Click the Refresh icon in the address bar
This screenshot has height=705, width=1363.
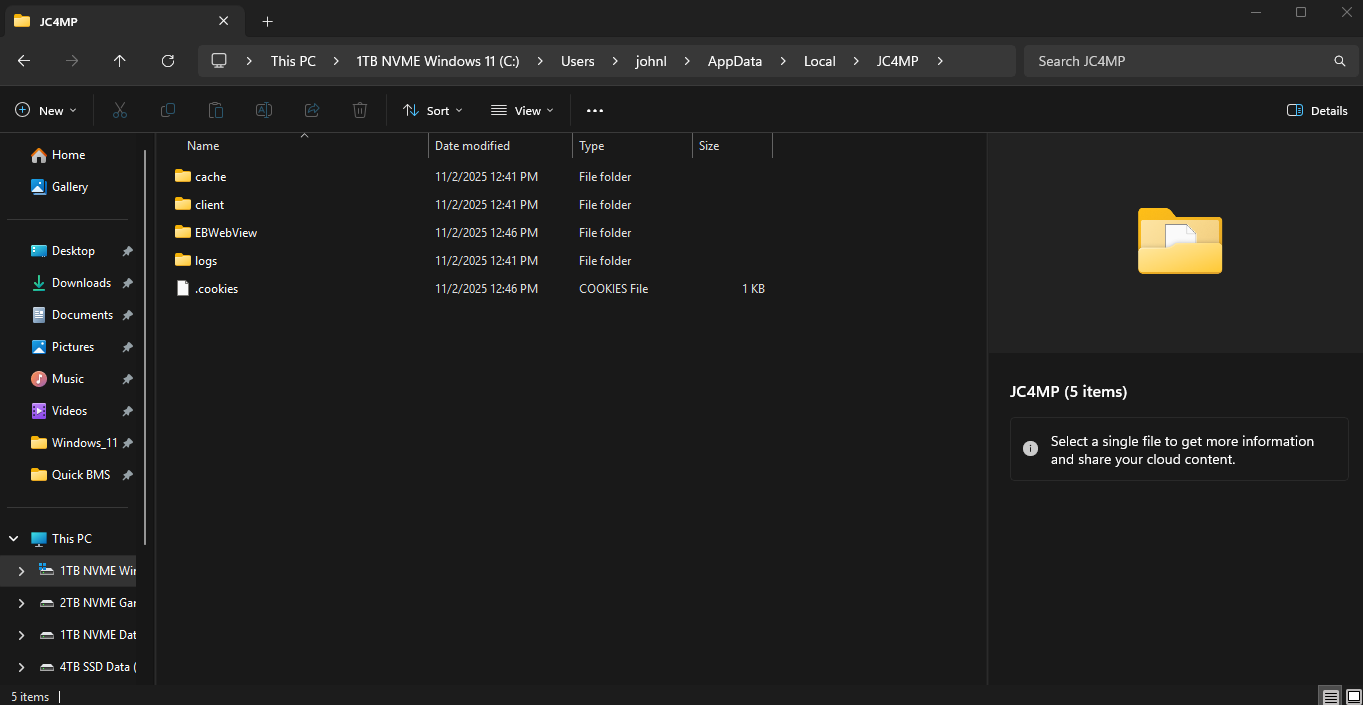[x=167, y=61]
